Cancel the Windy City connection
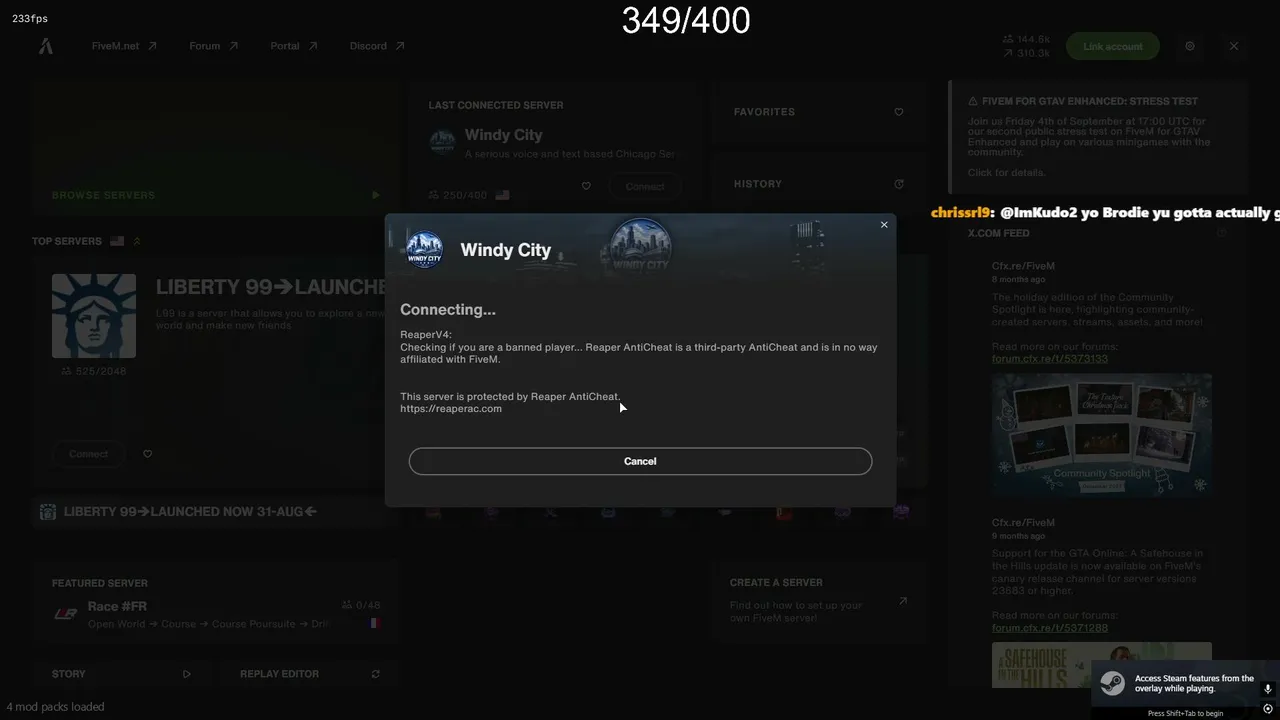Viewport: 1280px width, 720px height. pyautogui.click(x=640, y=461)
